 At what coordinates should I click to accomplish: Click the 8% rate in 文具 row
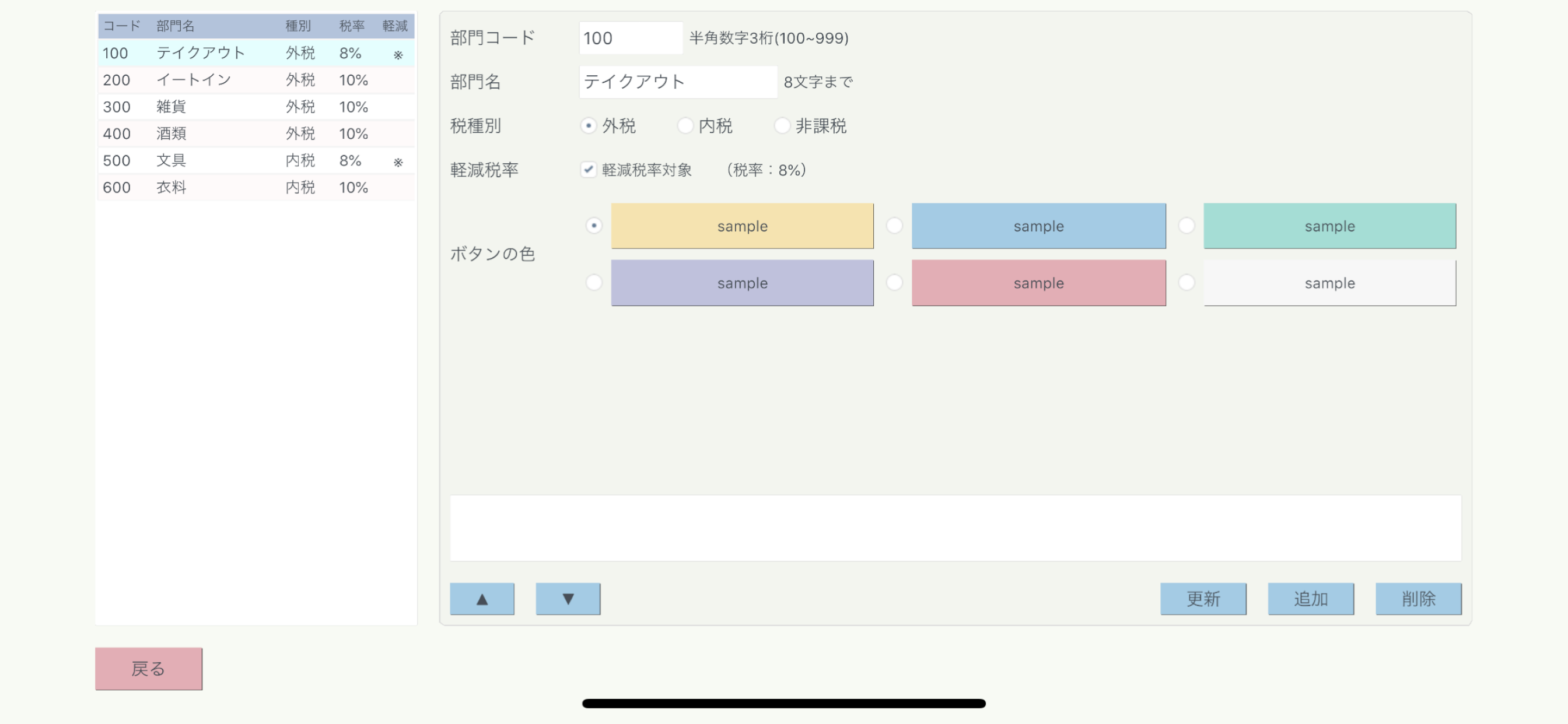pos(350,160)
